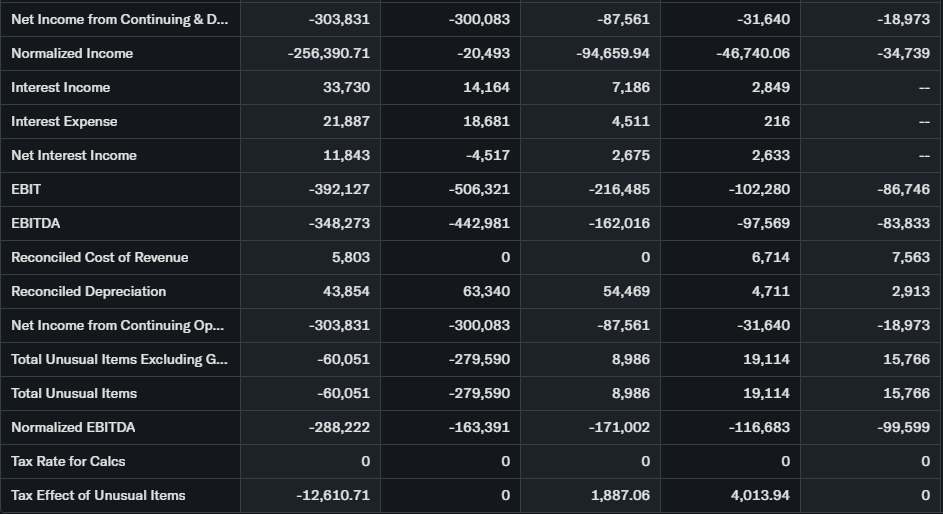Select the "Reconciled Cost of Revenue" label
The image size is (943, 514).
(100, 257)
